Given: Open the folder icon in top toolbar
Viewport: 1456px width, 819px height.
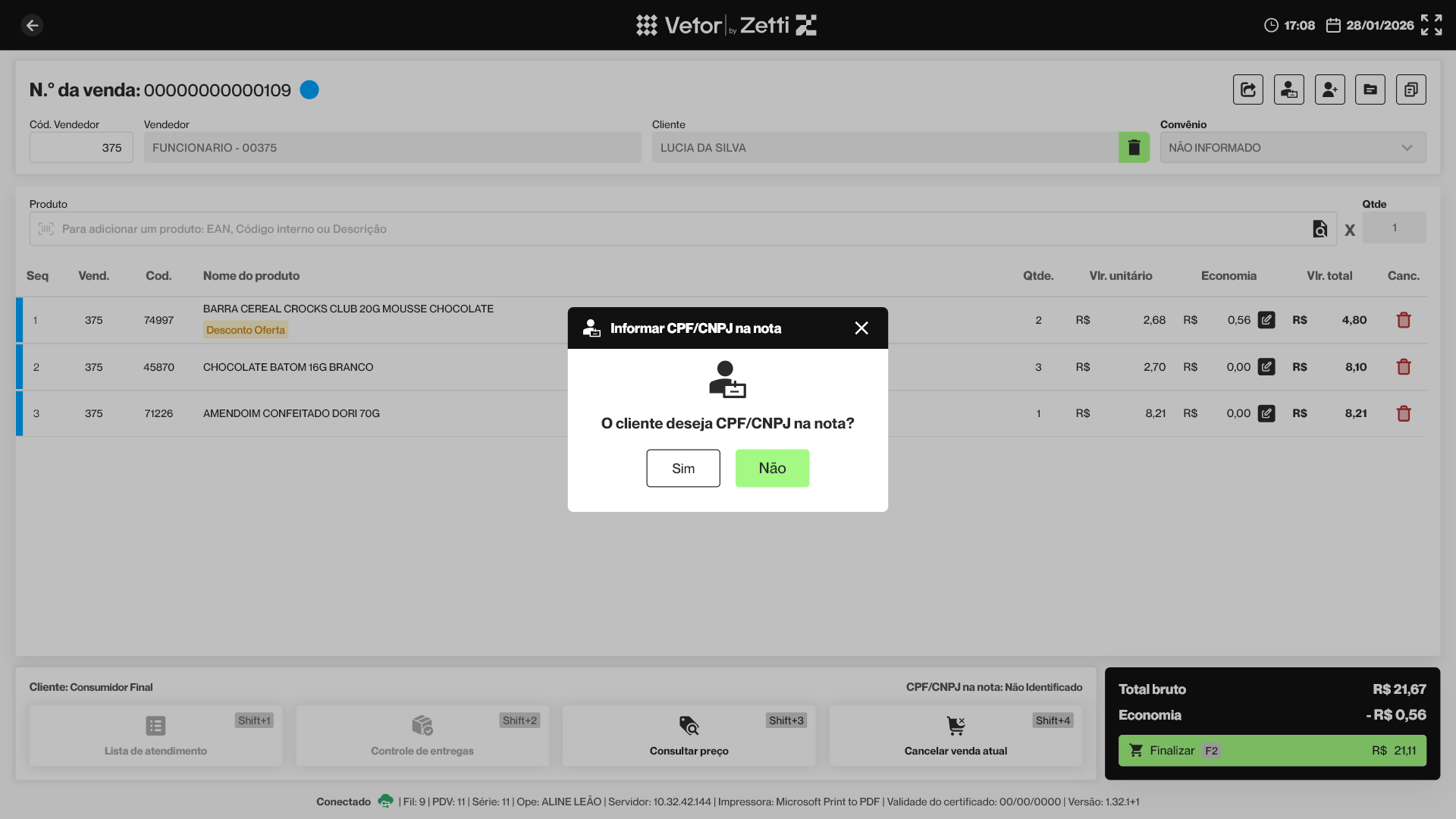Looking at the screenshot, I should pyautogui.click(x=1370, y=89).
